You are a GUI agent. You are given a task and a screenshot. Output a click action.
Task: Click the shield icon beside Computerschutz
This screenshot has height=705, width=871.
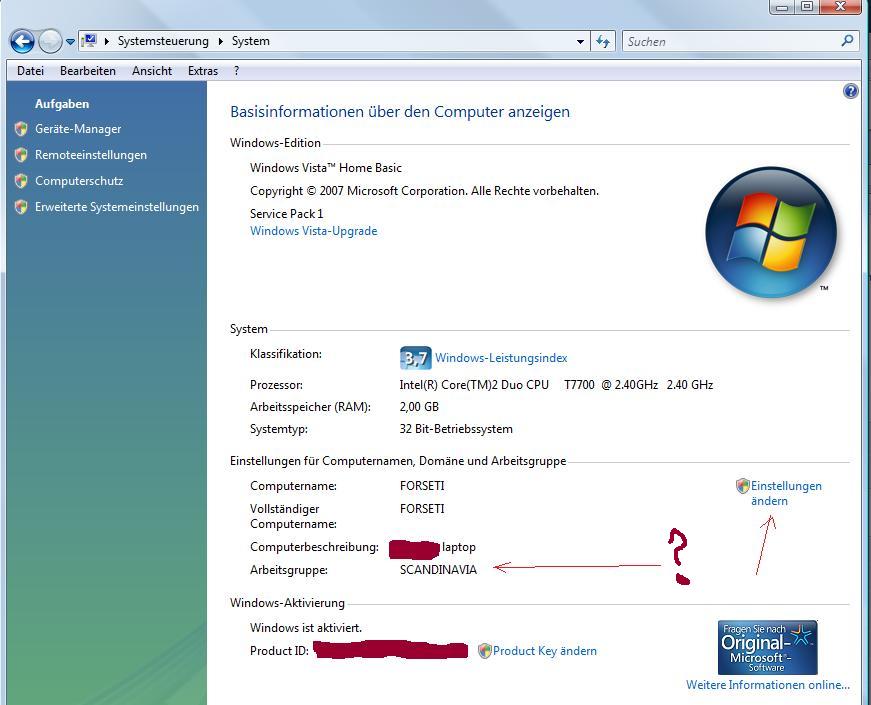click(x=21, y=181)
